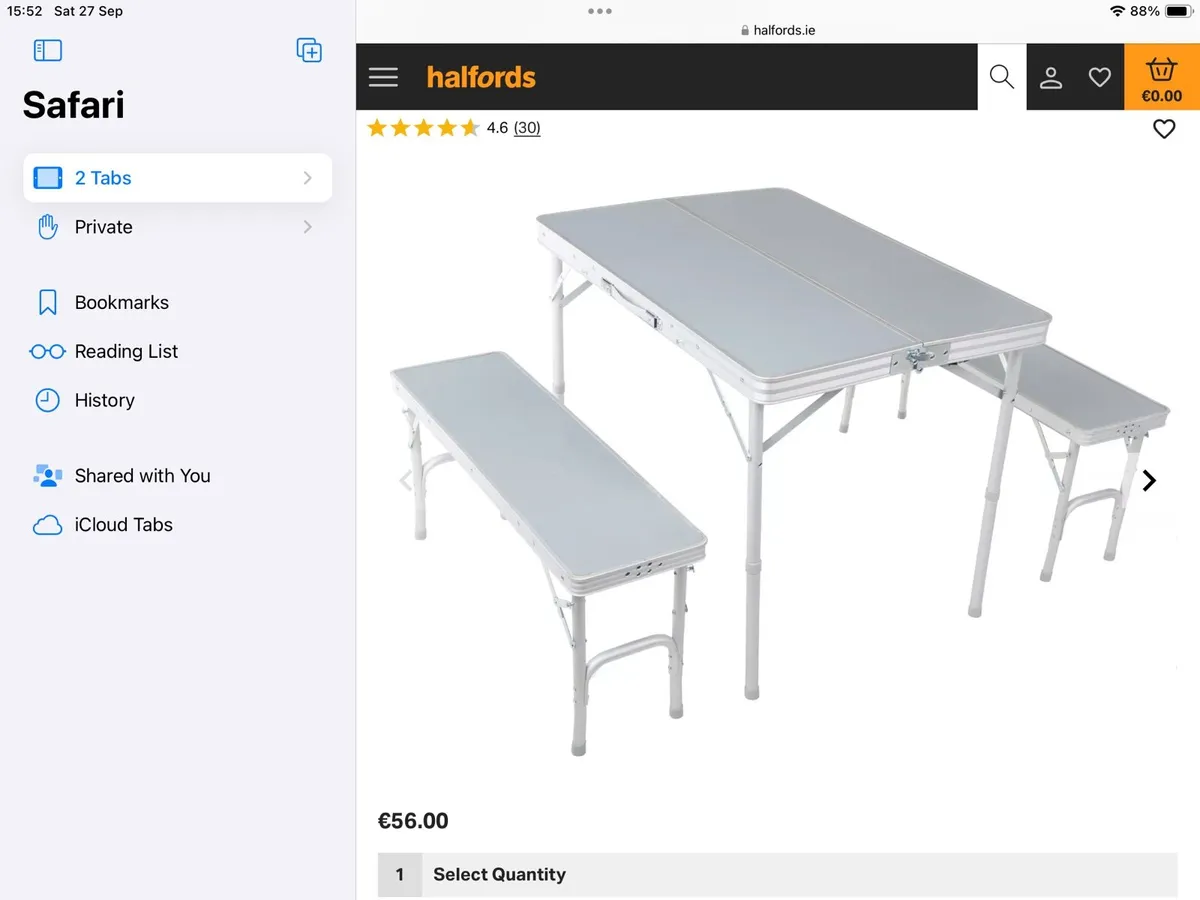Expand the 2 Tabs chevron
Viewport: 1200px width, 900px height.
coord(307,178)
